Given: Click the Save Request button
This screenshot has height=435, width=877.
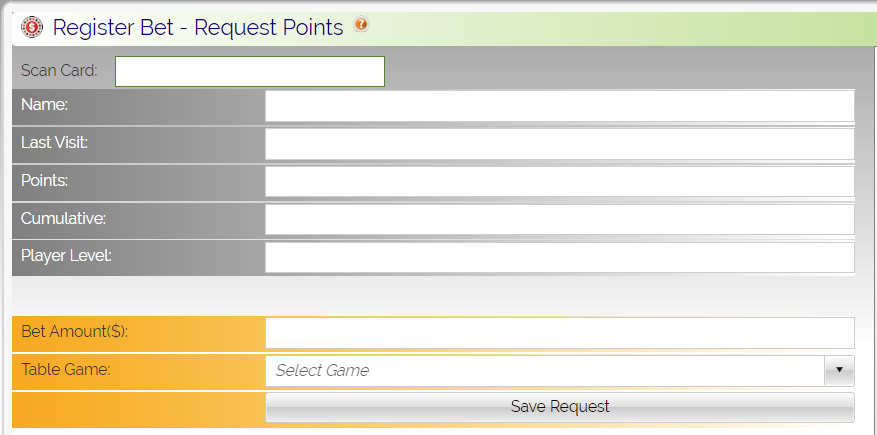Looking at the screenshot, I should (x=559, y=407).
